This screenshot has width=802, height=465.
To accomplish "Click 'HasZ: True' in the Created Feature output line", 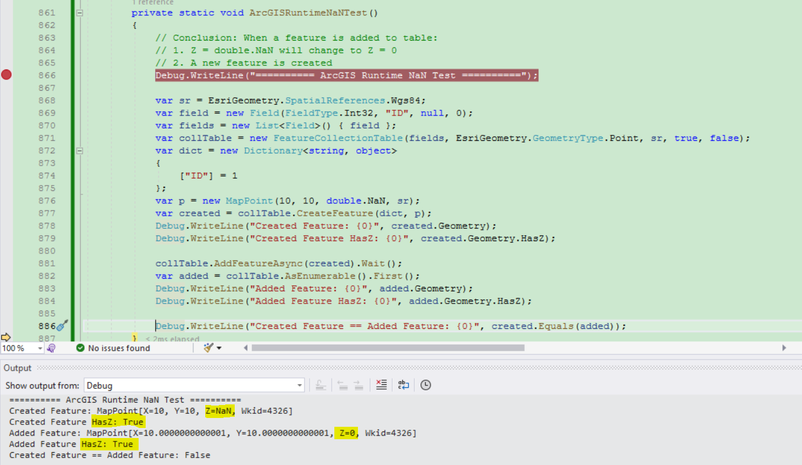I will (x=118, y=422).
